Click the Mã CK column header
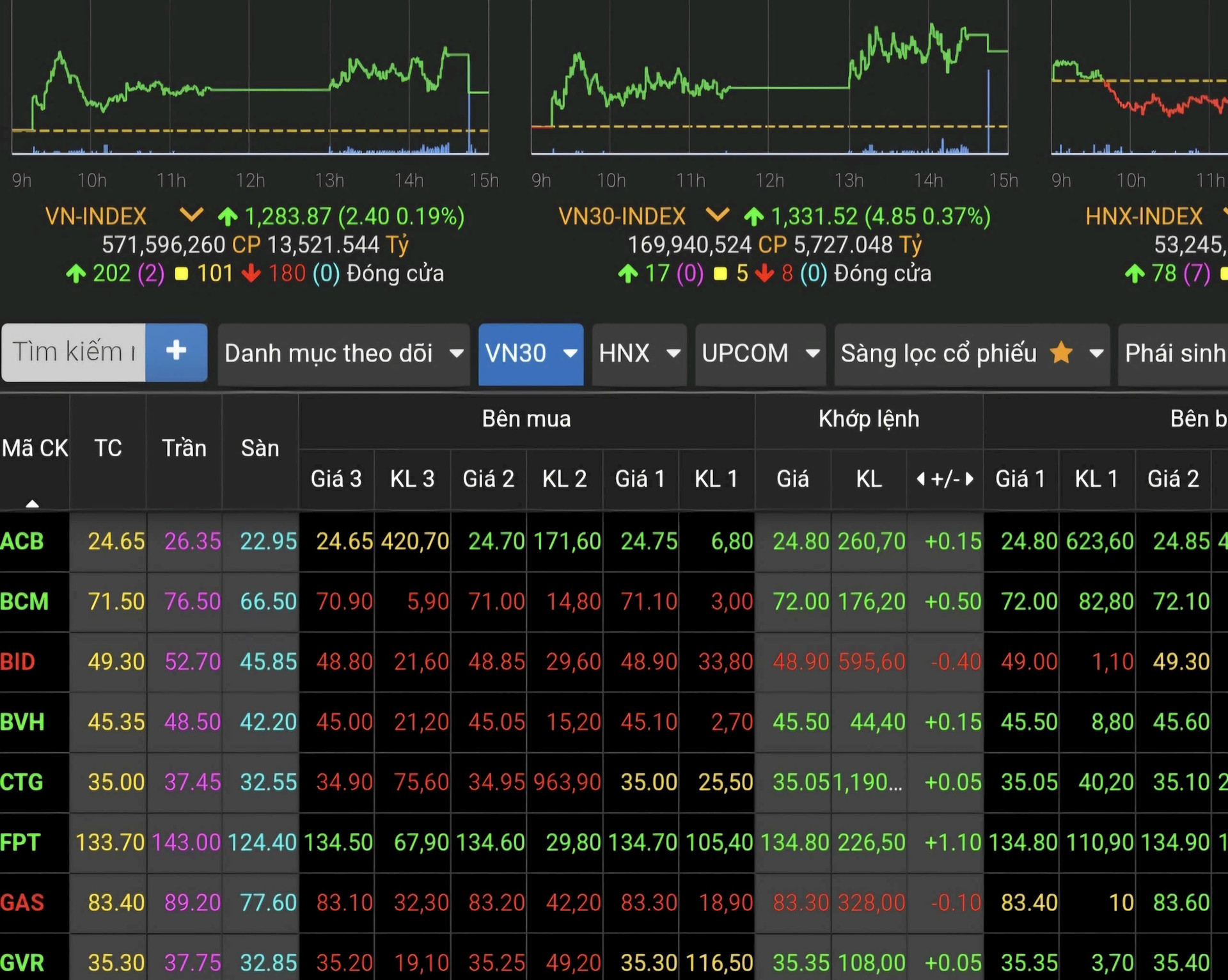This screenshot has width=1228, height=980. tap(35, 448)
